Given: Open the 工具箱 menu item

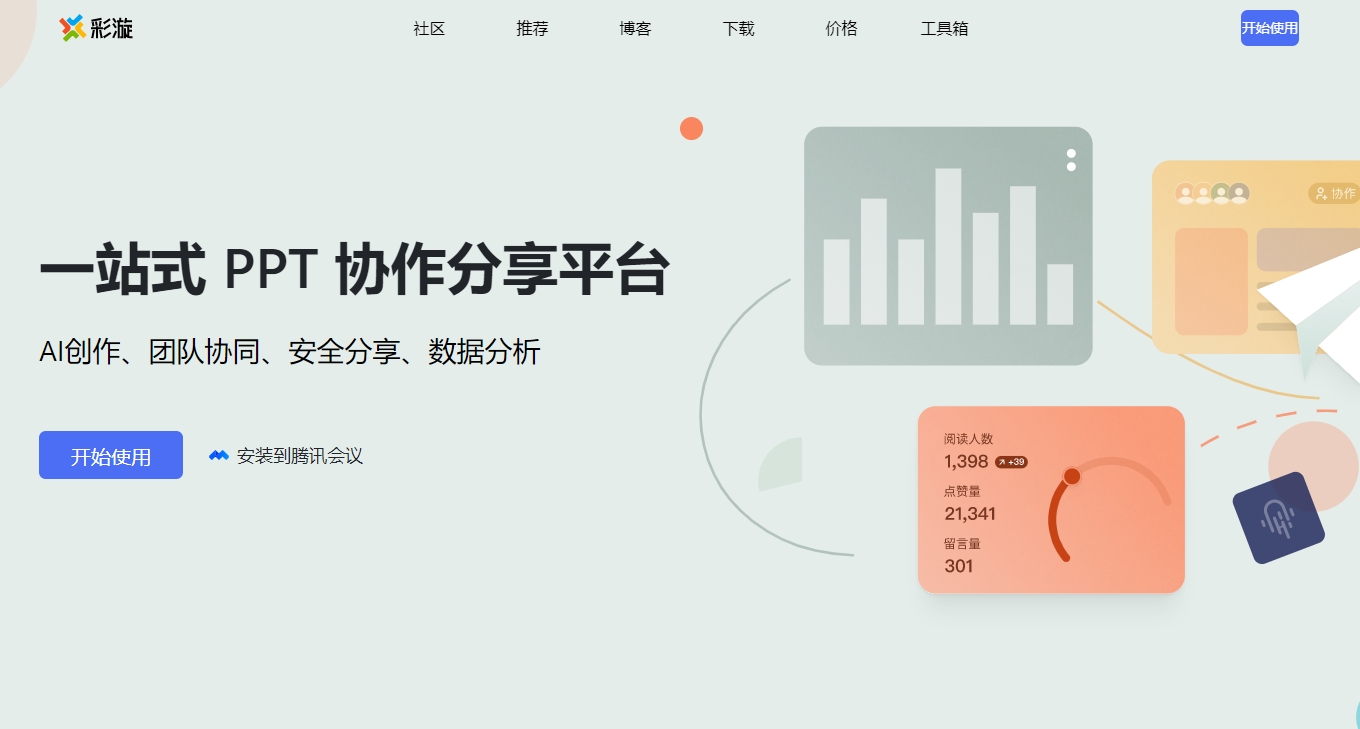Looking at the screenshot, I should tap(944, 28).
